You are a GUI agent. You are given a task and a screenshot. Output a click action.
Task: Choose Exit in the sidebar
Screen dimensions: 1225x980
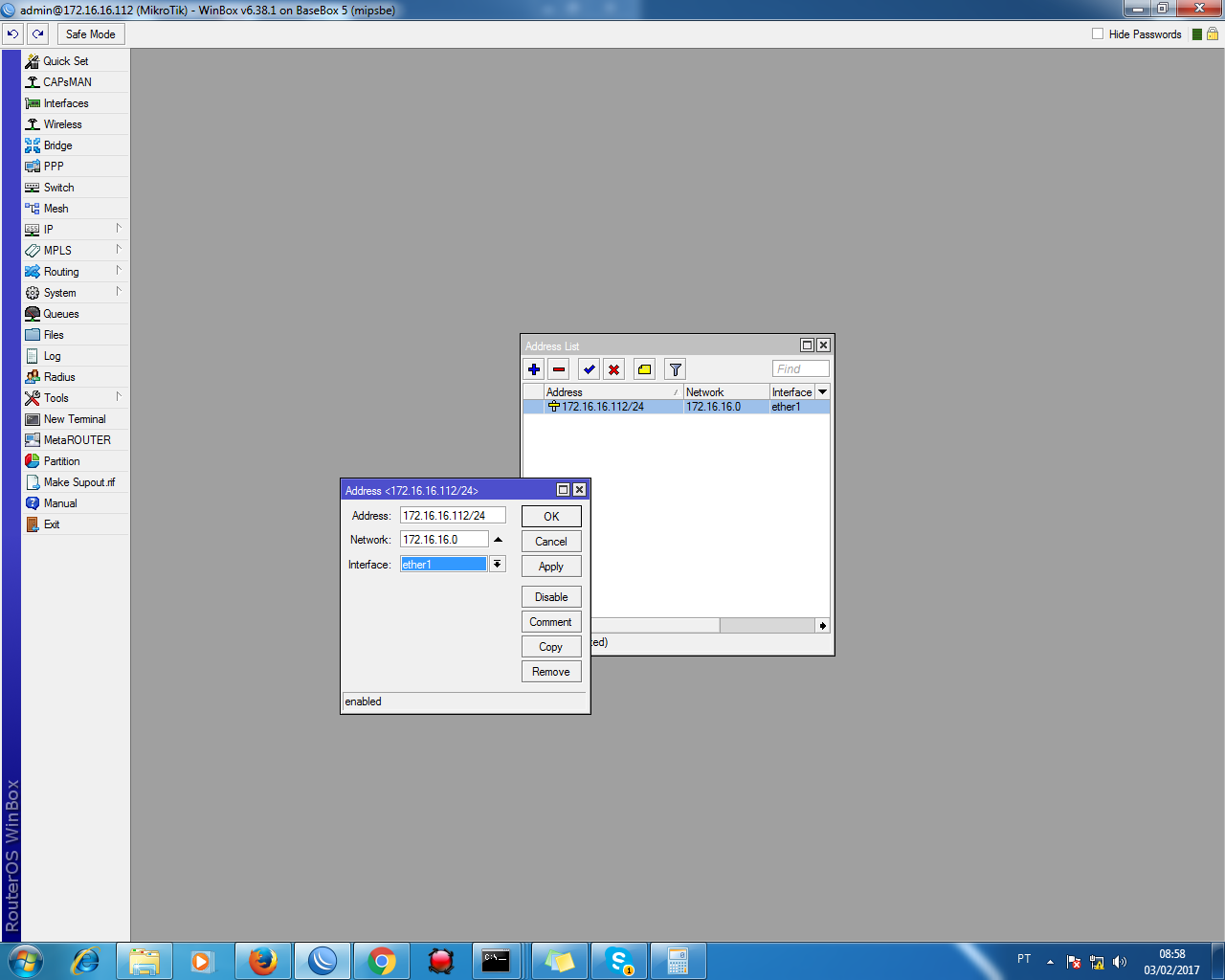tap(76, 524)
